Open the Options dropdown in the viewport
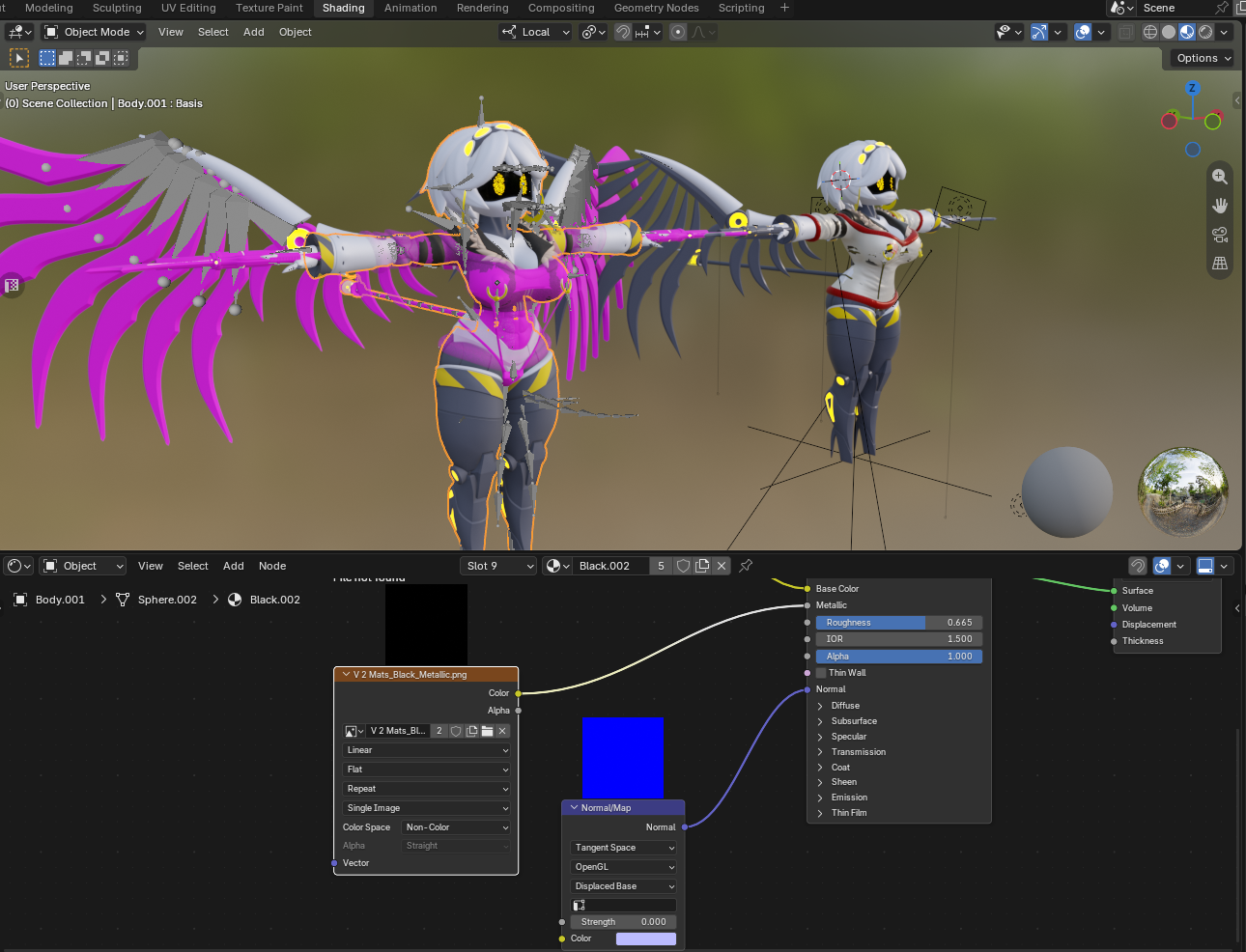1246x952 pixels. pyautogui.click(x=1203, y=58)
